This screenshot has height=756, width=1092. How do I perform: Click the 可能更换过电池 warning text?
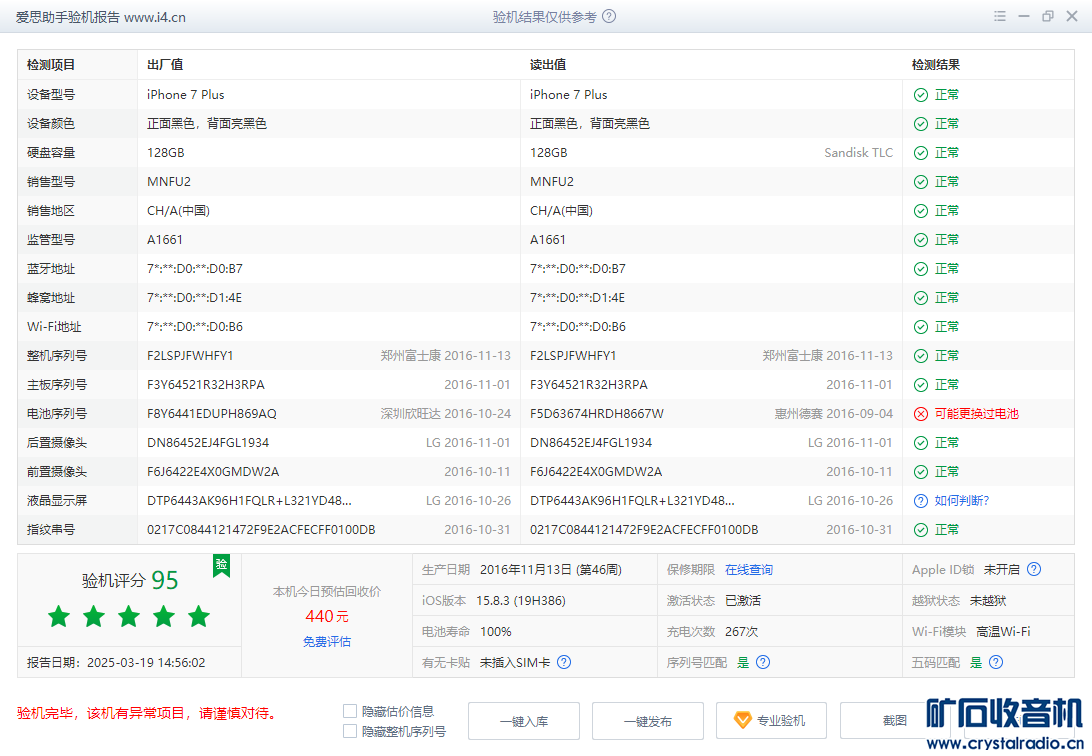[976, 414]
